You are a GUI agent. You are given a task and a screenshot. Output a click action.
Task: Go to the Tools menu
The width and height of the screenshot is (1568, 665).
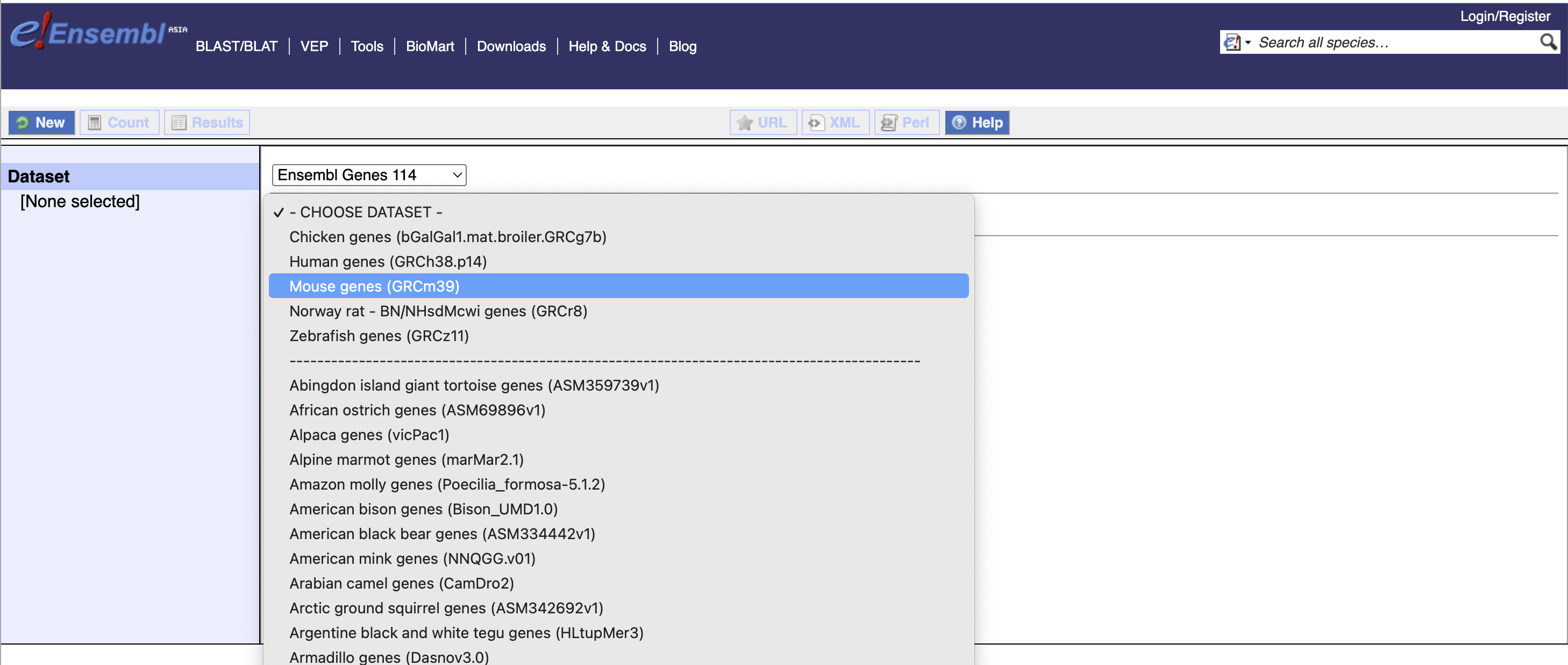(367, 46)
